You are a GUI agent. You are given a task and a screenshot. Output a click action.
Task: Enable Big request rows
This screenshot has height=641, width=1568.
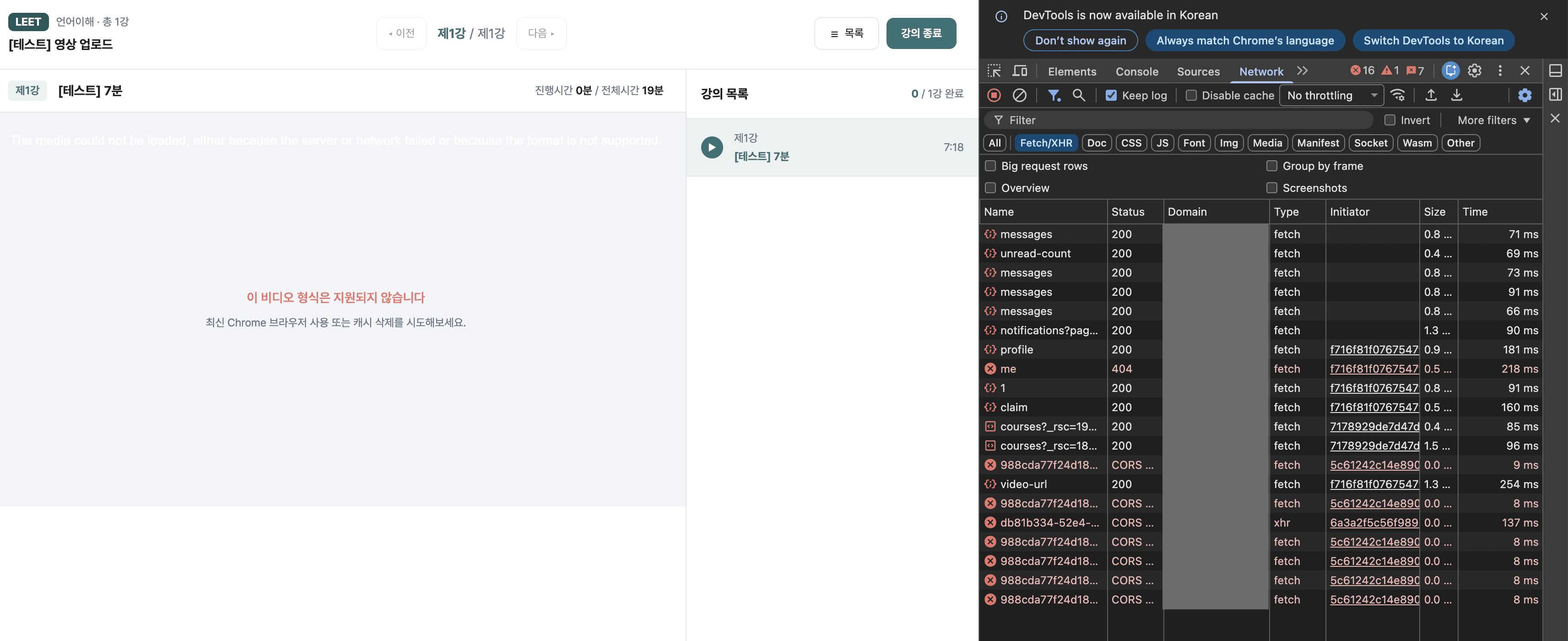click(990, 166)
